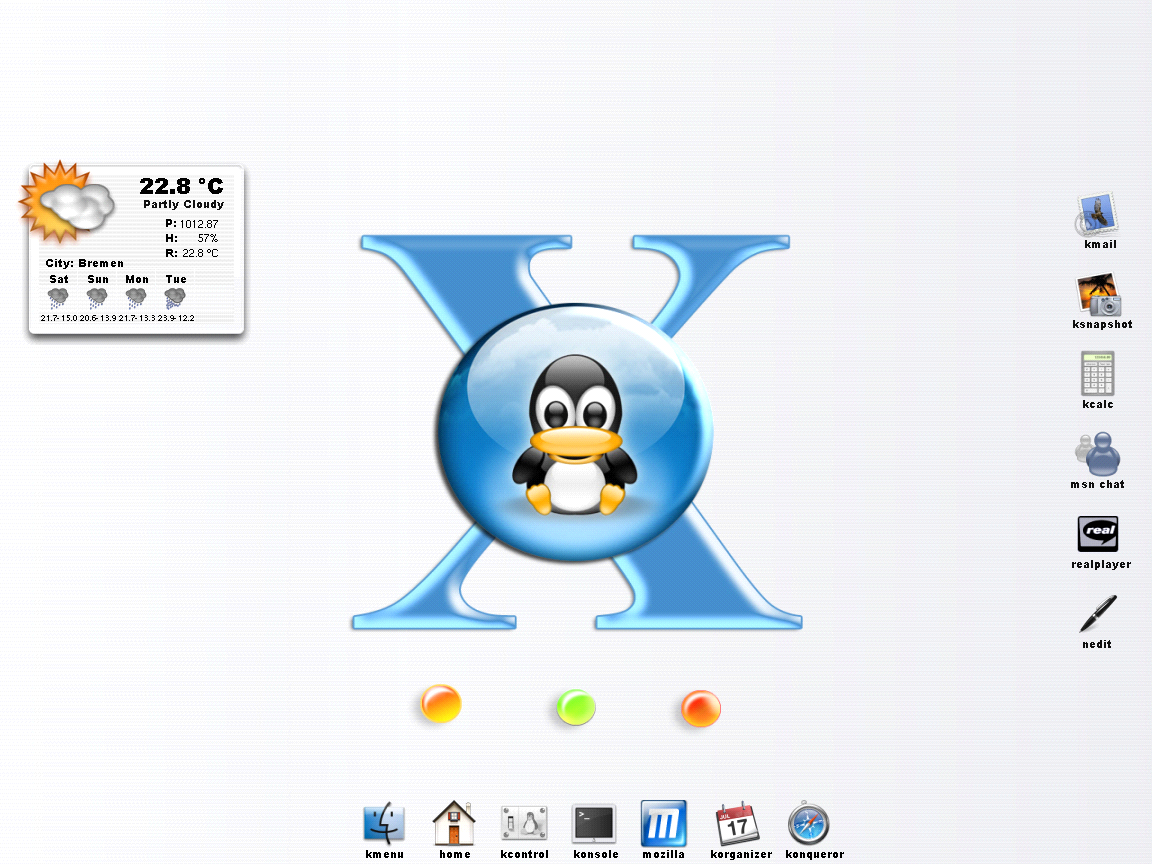The image size is (1152, 864).
Task: Launch msn chat buddy icon
Action: 1098,454
